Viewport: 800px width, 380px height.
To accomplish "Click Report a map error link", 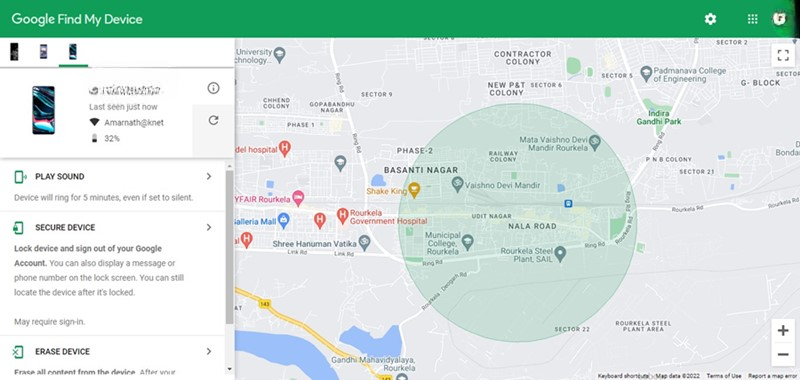I will coord(773,376).
